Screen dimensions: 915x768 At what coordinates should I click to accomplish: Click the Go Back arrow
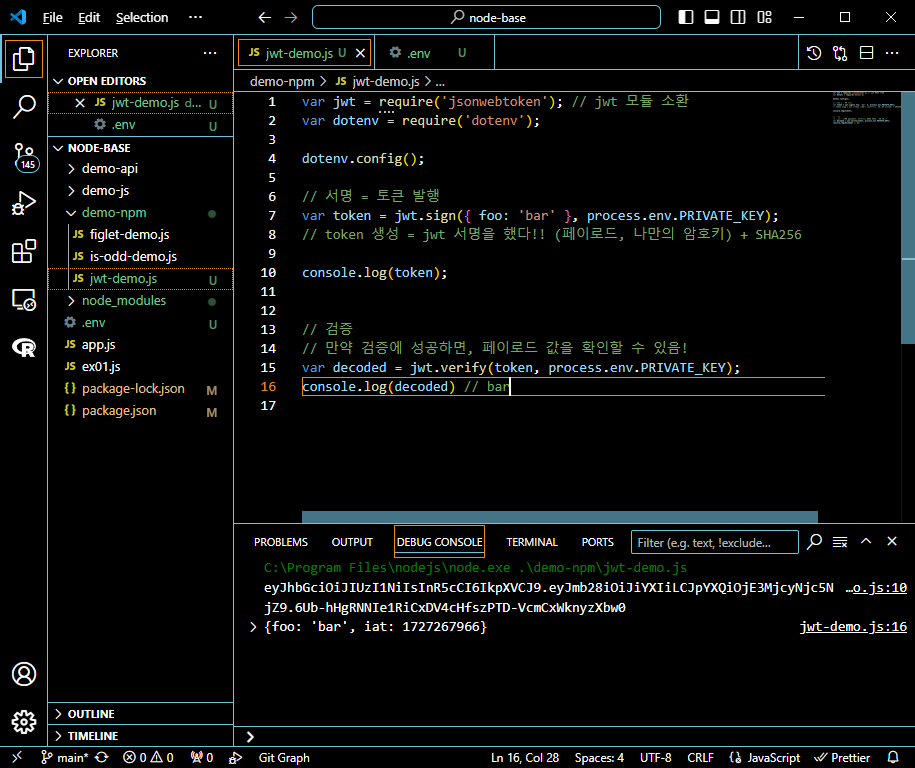[x=265, y=18]
